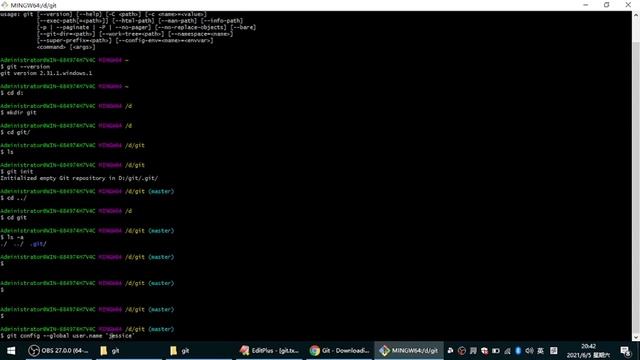Minimize the MINGW64 terminal window
The image size is (640, 360).
coord(586,5)
